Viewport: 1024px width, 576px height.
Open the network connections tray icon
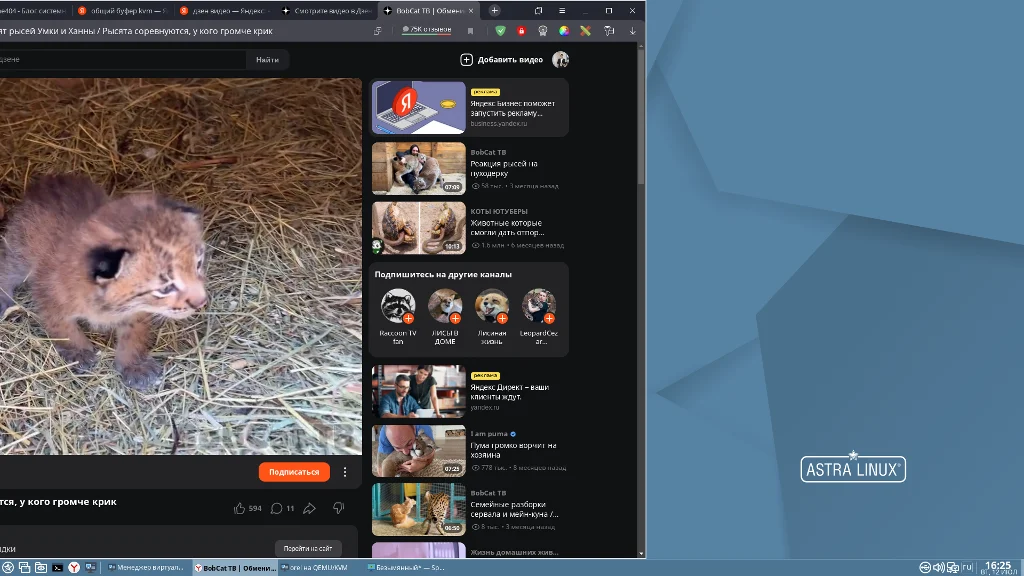tap(953, 568)
